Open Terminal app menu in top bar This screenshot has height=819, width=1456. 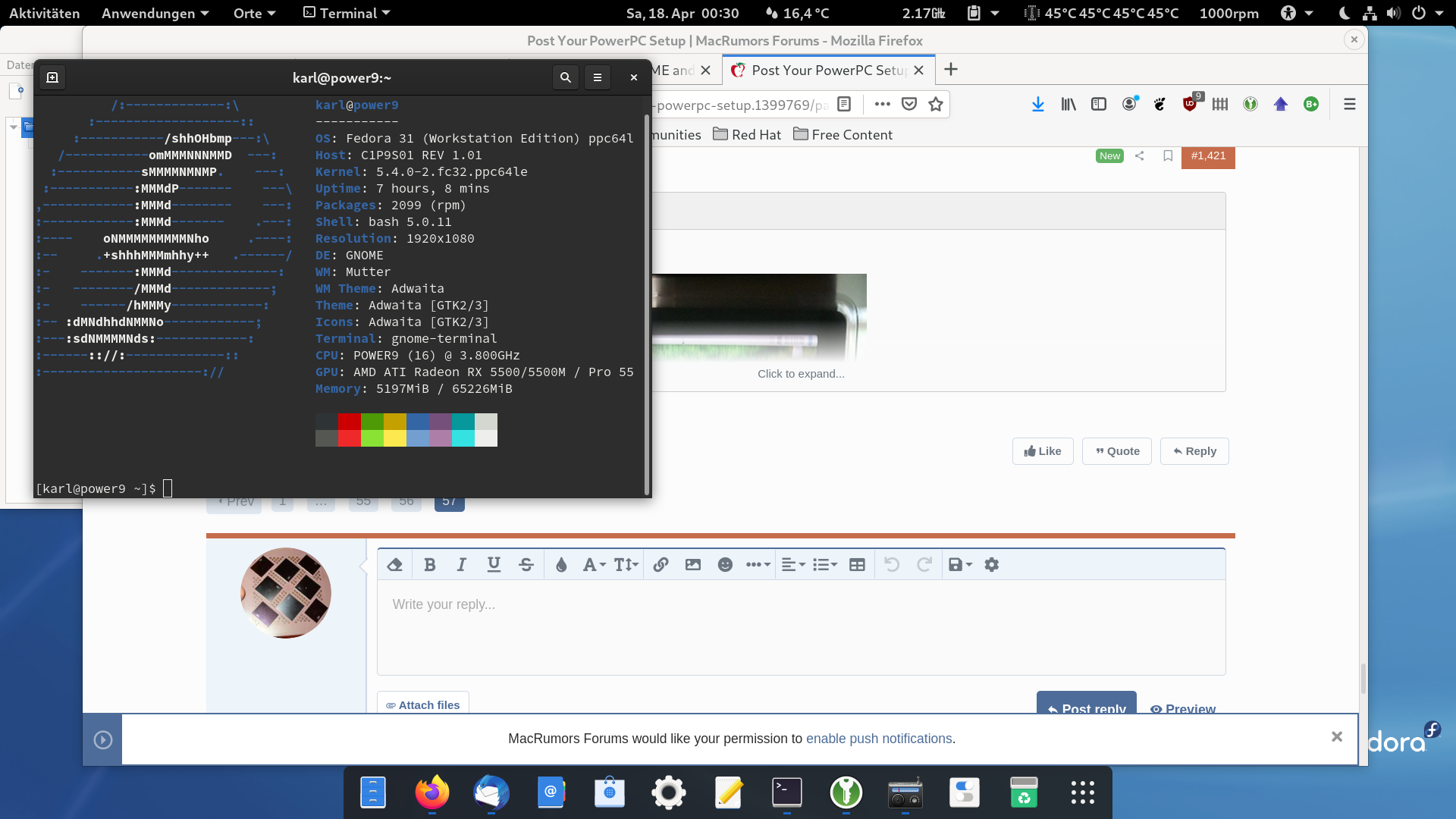click(x=347, y=13)
